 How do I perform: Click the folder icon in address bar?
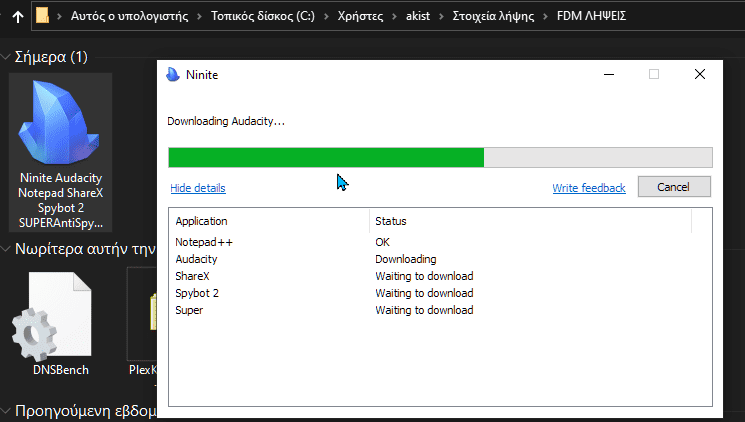coord(42,16)
